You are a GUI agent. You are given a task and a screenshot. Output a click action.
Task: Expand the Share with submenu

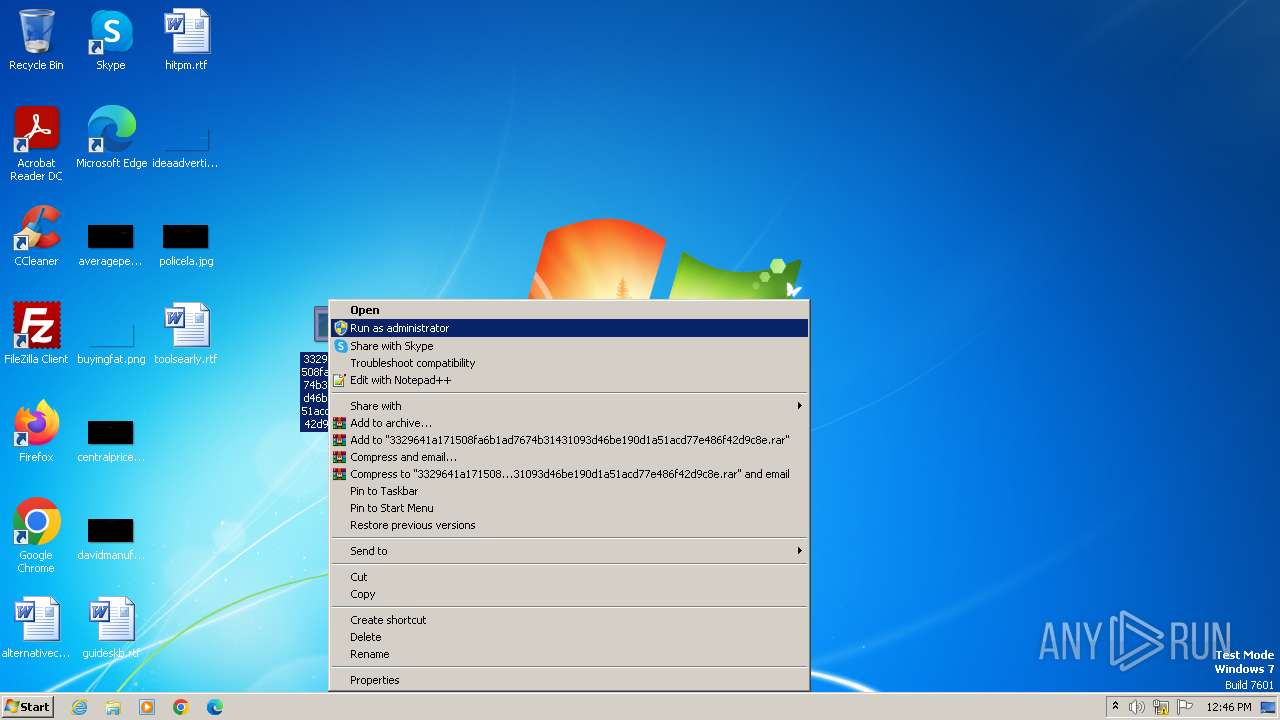[569, 406]
